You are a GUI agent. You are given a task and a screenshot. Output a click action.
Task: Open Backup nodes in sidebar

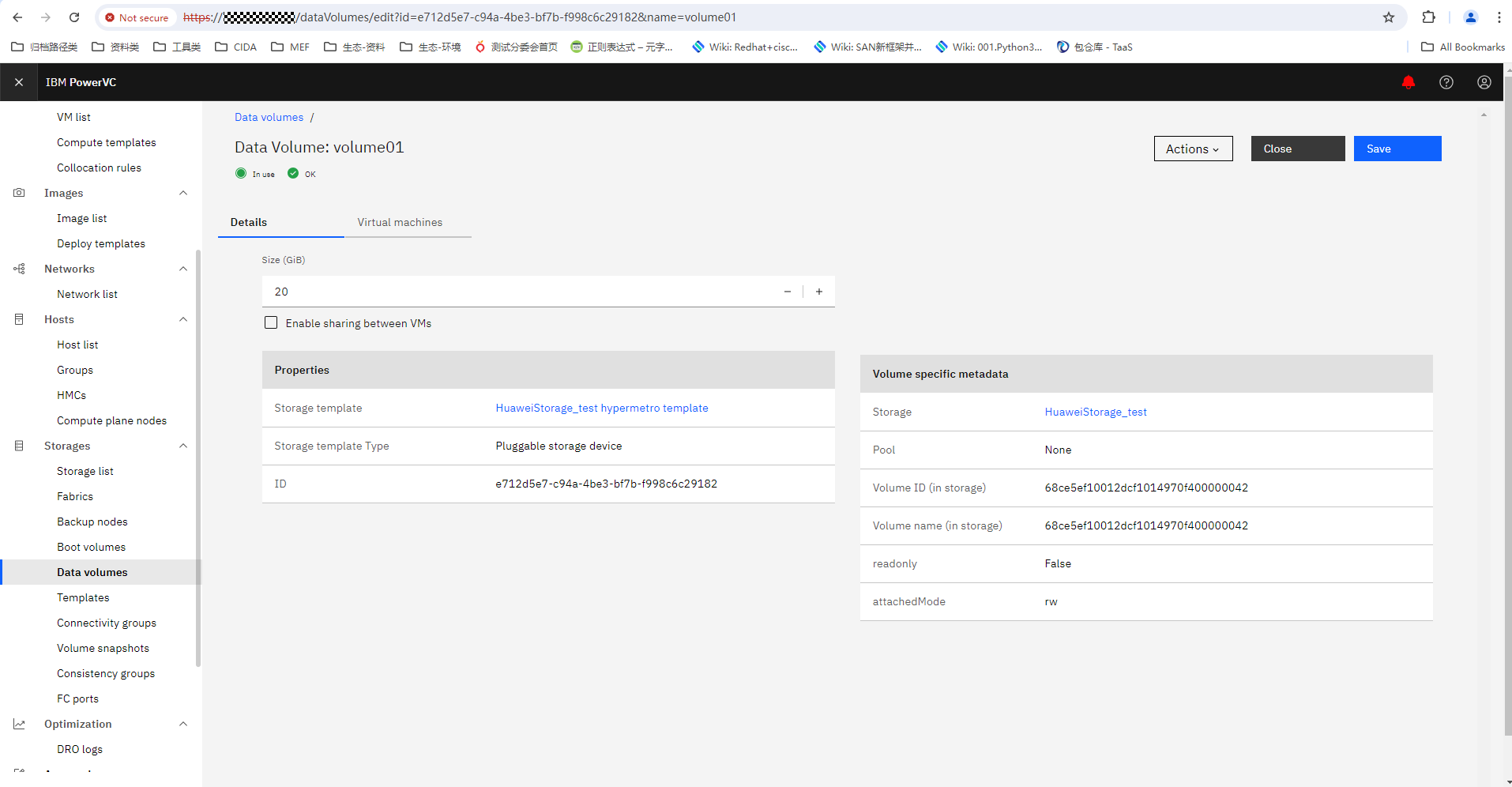pos(92,522)
